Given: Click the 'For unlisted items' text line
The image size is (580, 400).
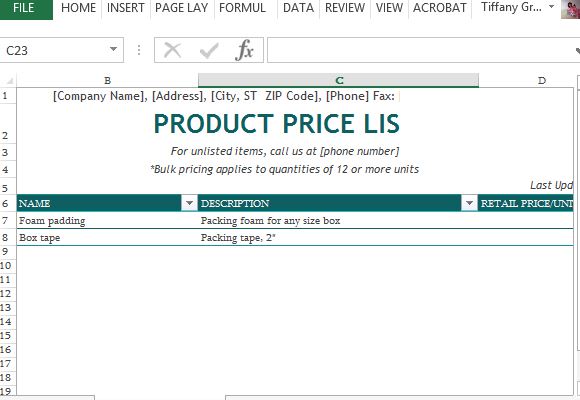Looking at the screenshot, I should point(285,151).
